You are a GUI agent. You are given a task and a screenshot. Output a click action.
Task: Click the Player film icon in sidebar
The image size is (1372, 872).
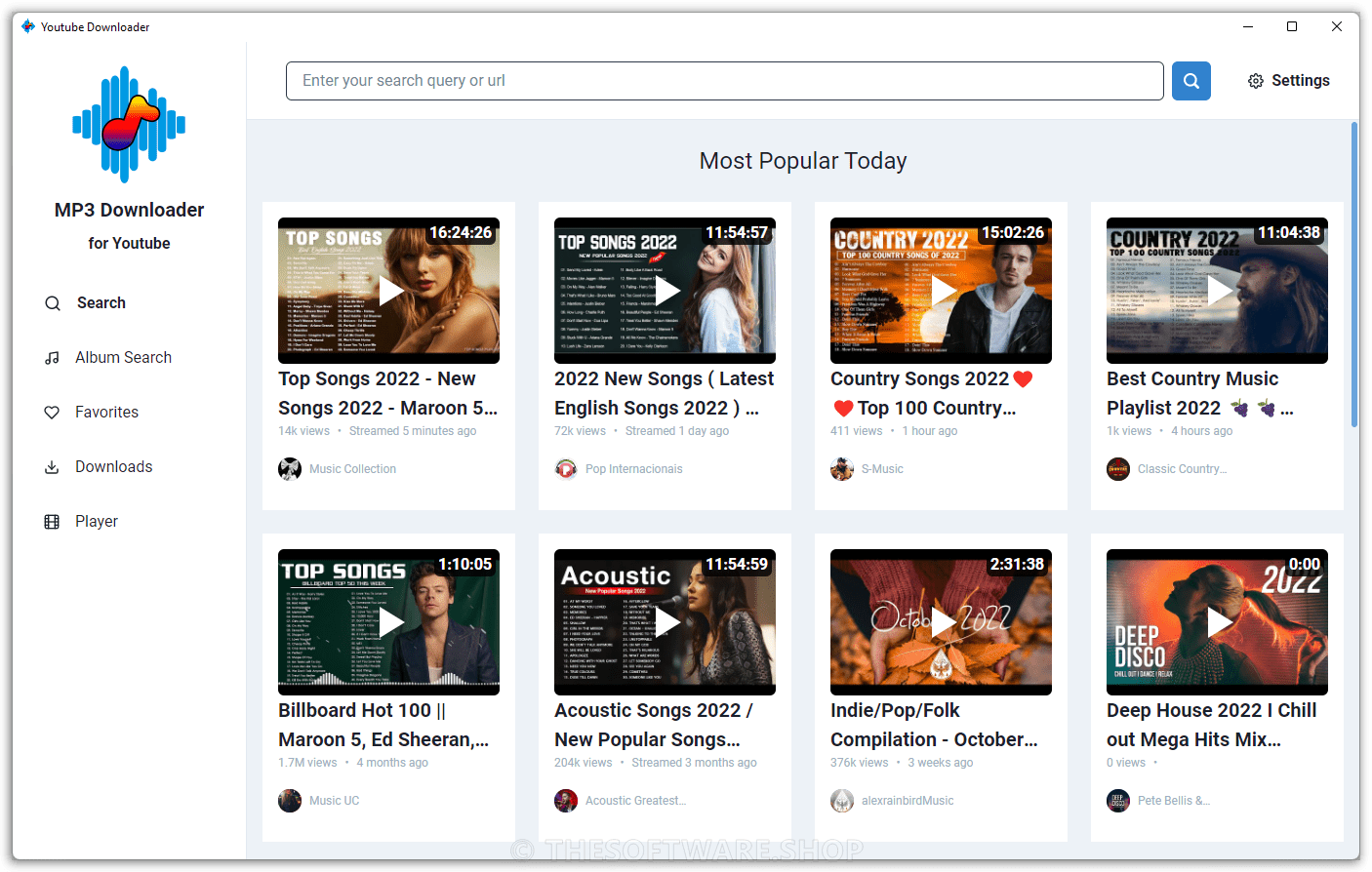pyautogui.click(x=53, y=522)
